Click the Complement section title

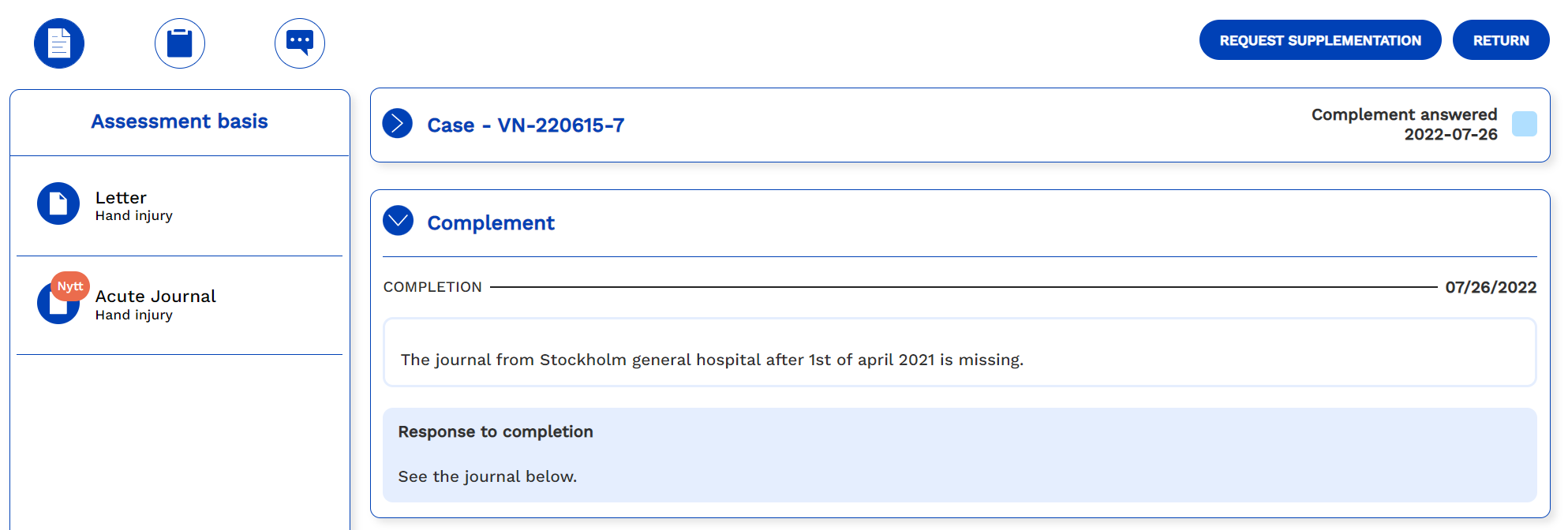(x=491, y=223)
